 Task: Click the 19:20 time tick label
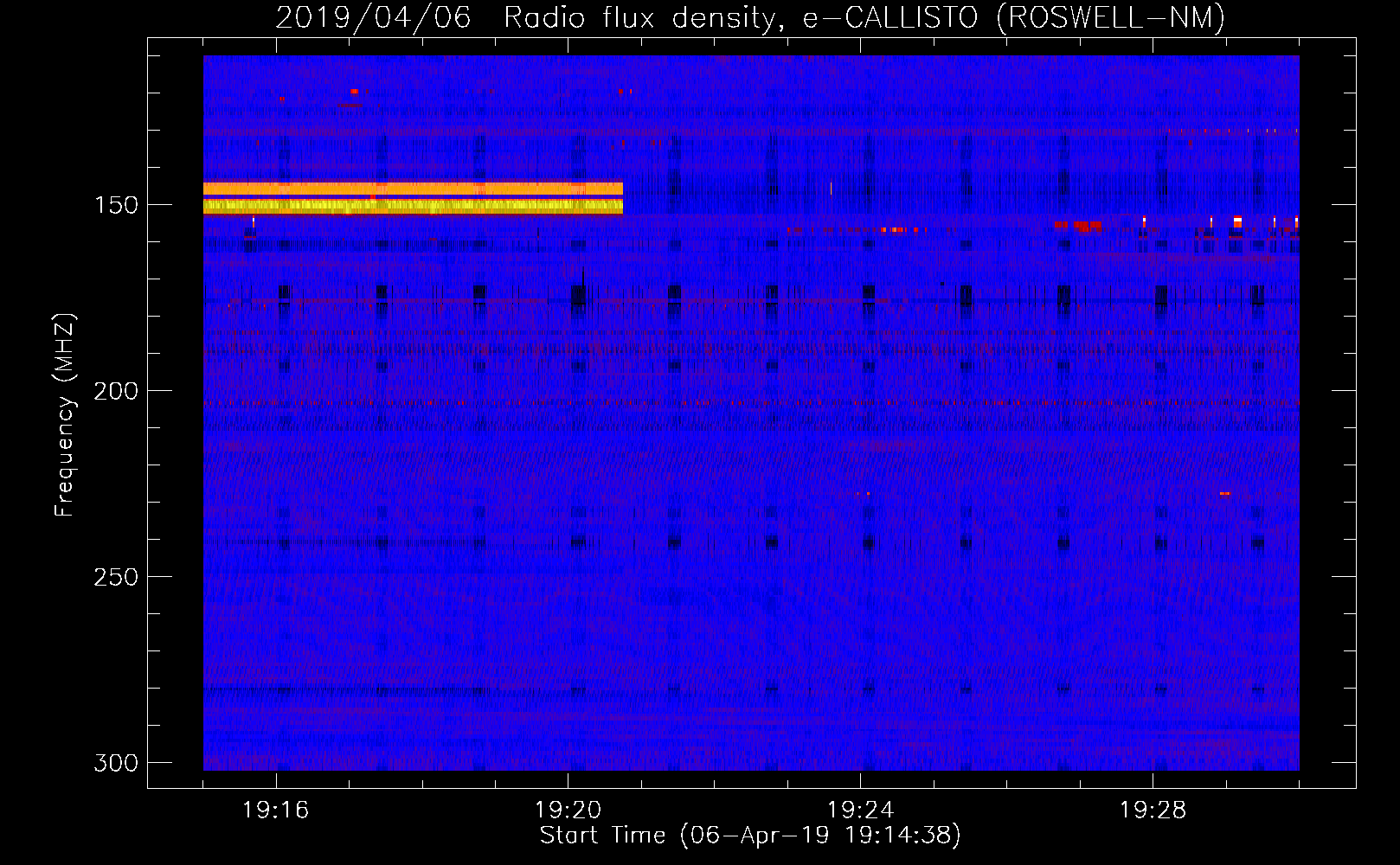[568, 811]
